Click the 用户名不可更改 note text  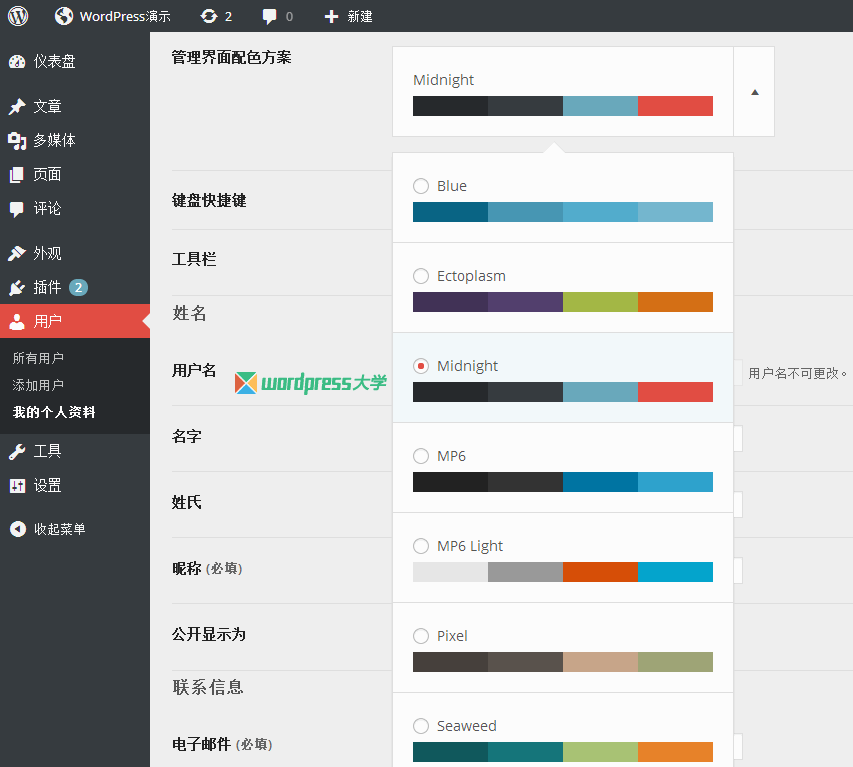point(798,374)
